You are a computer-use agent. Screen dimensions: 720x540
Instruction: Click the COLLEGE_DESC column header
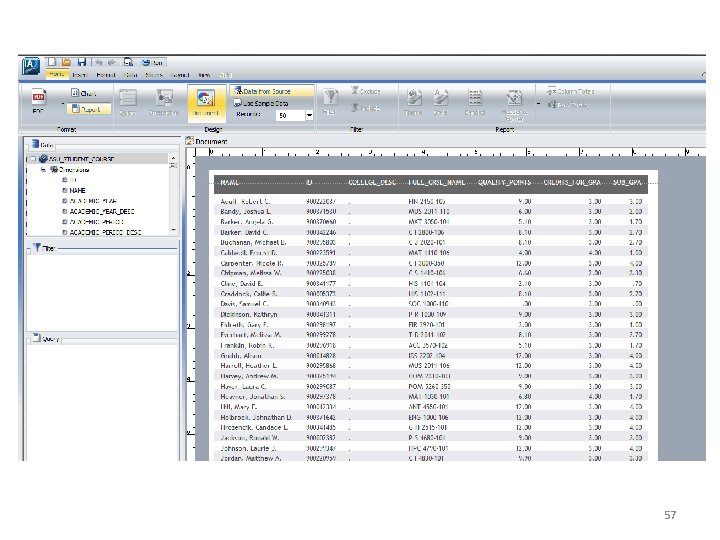point(372,183)
